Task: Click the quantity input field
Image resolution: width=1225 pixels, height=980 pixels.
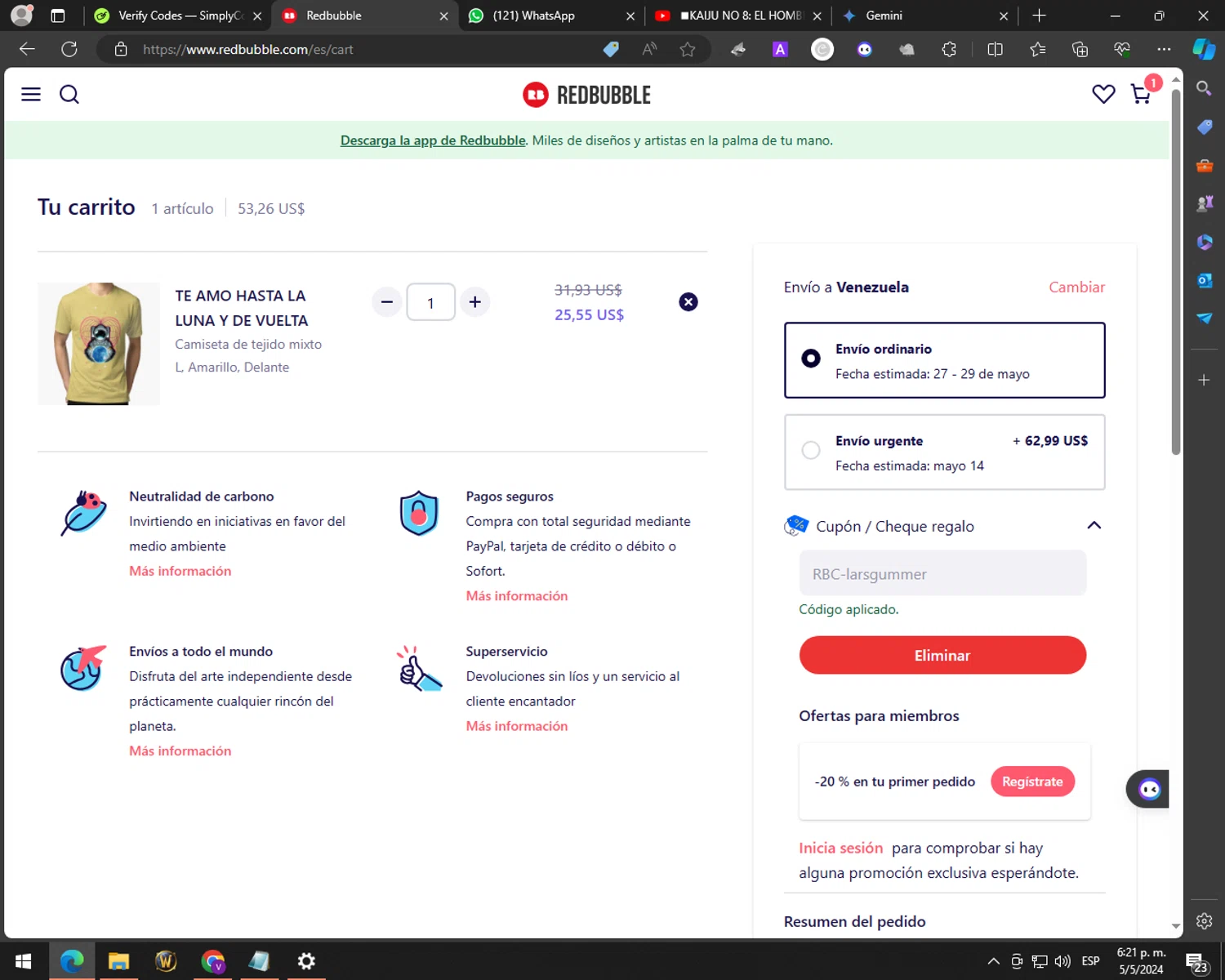Action: coord(430,302)
